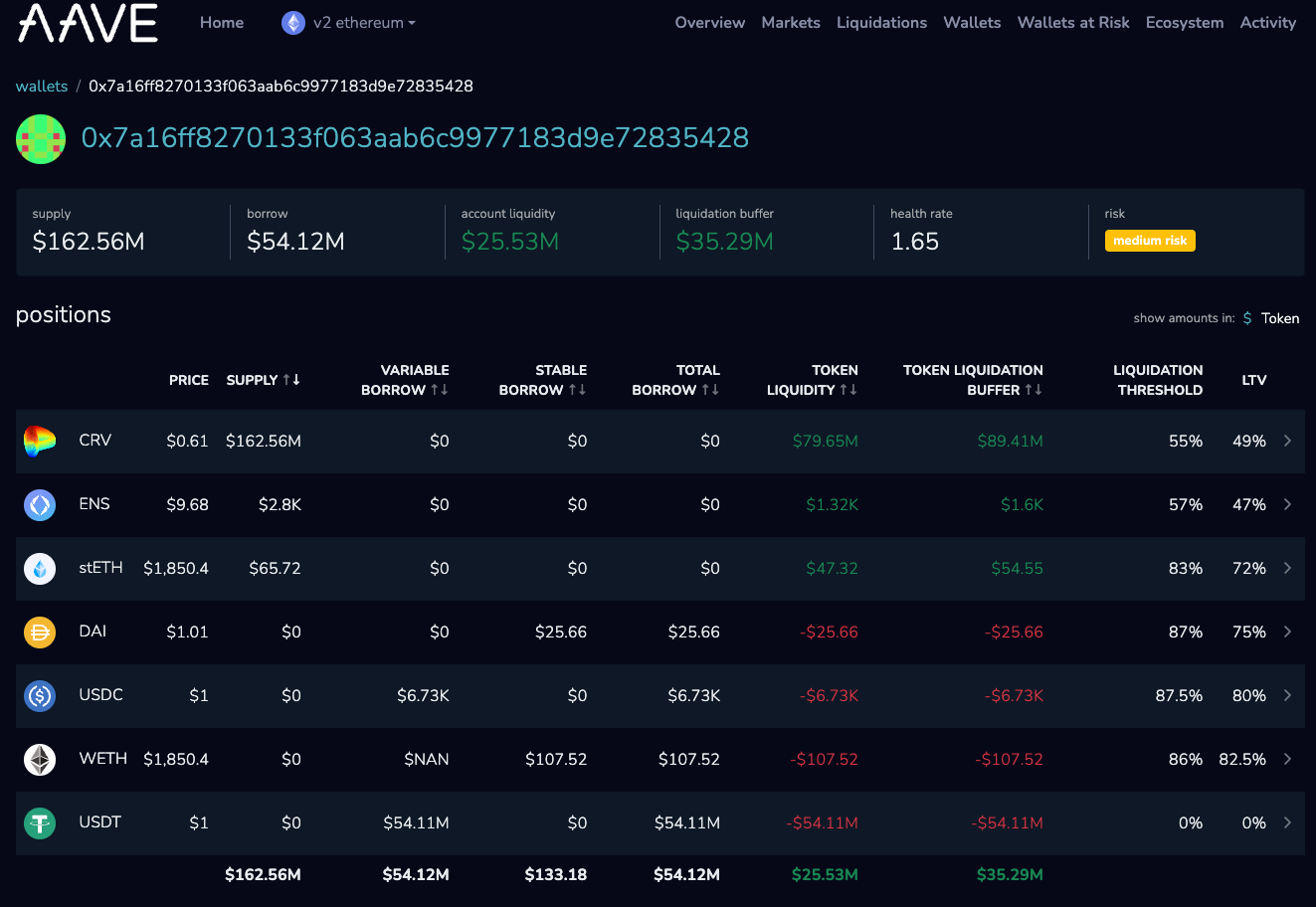Open the Overview tab
This screenshot has height=907, width=1316.
(x=710, y=23)
